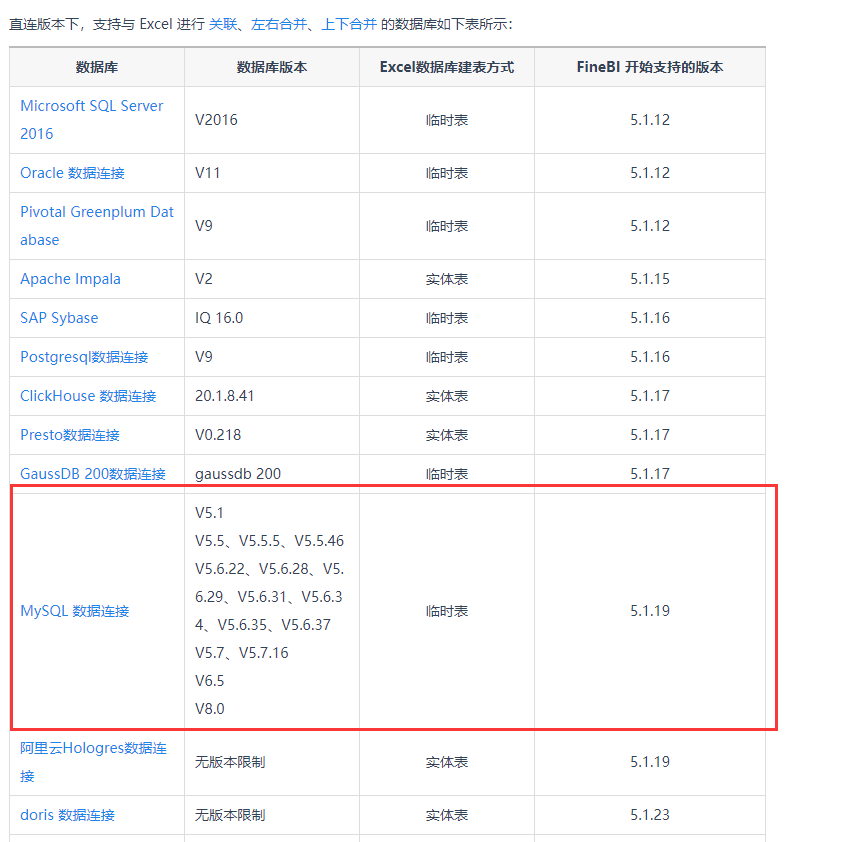
Task: Select the FineBI 开始支持的版本 header
Action: 650,67
